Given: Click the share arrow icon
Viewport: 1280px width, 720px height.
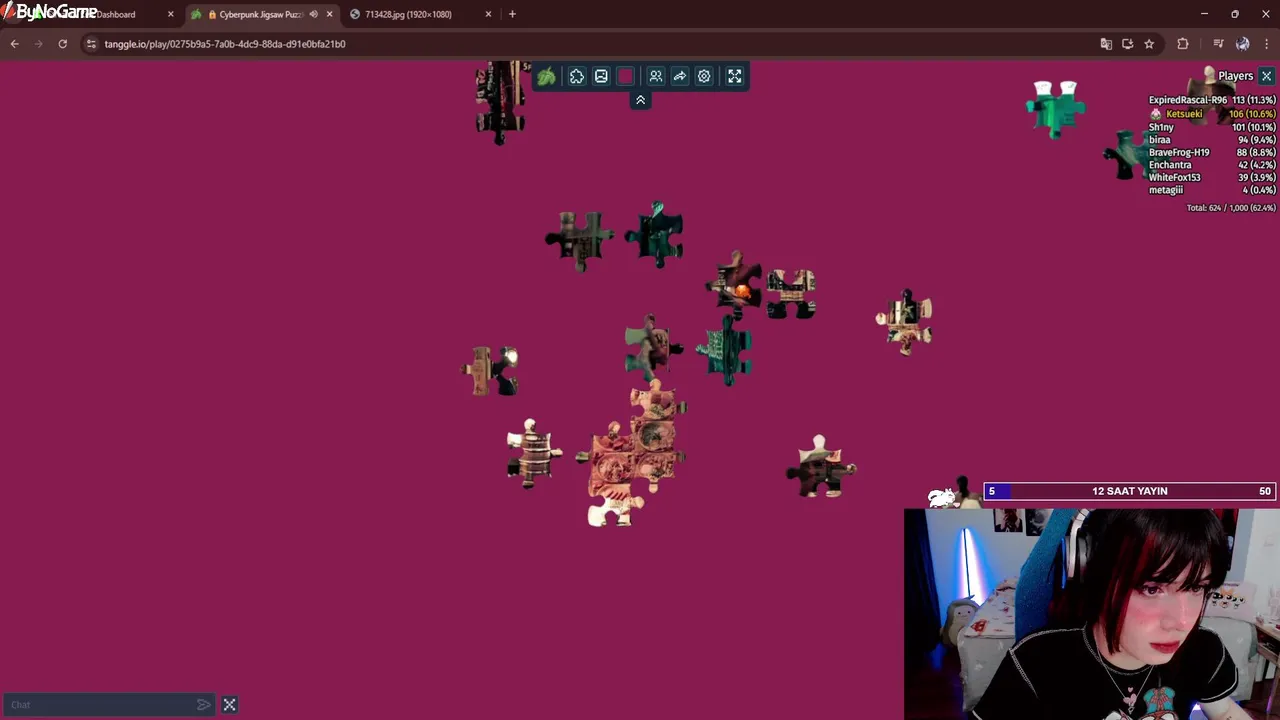Looking at the screenshot, I should (680, 76).
